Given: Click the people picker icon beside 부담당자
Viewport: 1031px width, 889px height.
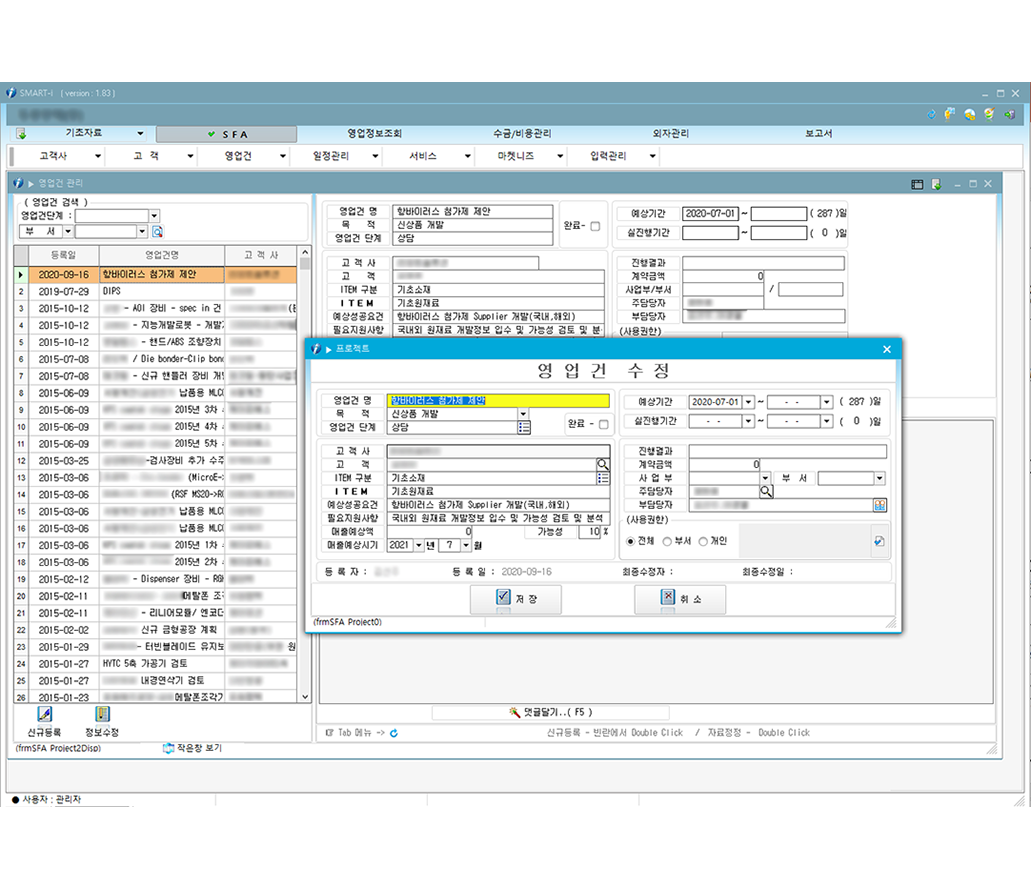Looking at the screenshot, I should 879,506.
